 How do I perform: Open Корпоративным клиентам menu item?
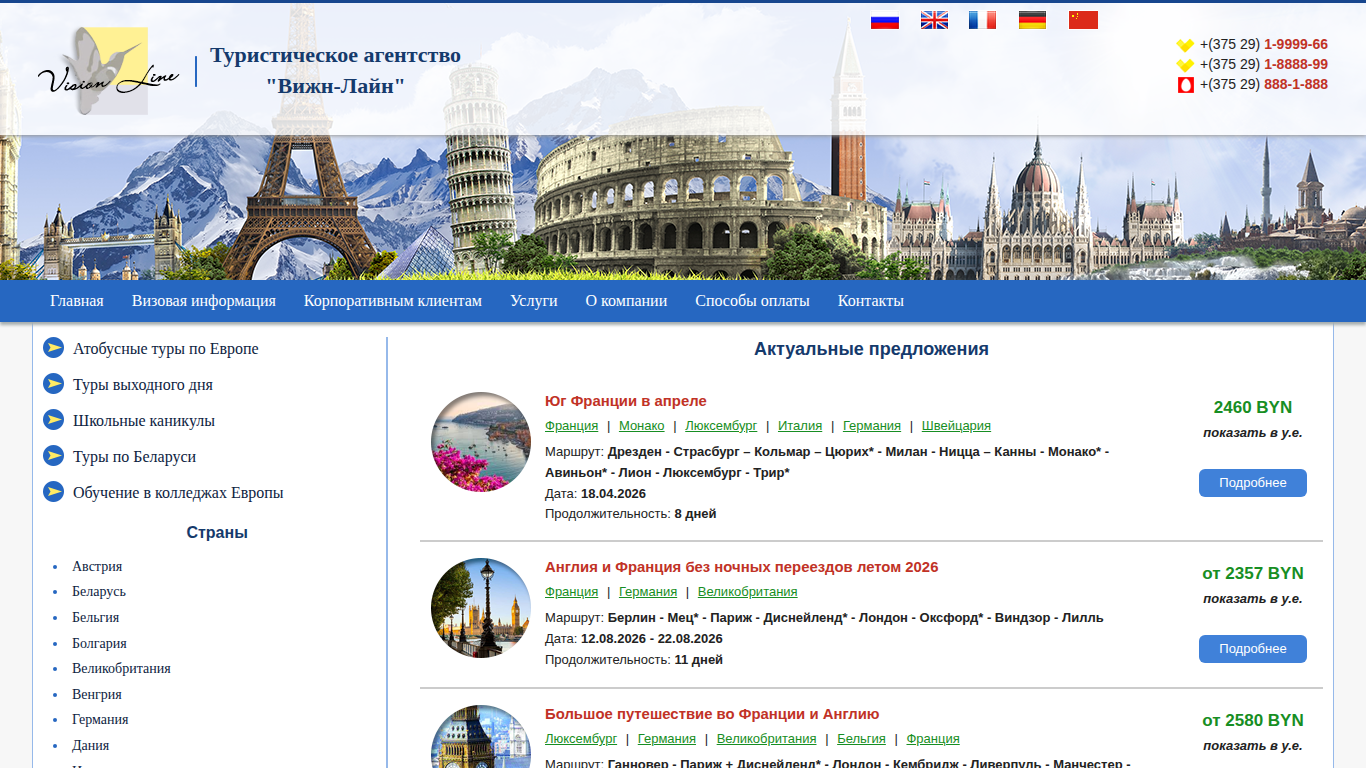tap(393, 301)
